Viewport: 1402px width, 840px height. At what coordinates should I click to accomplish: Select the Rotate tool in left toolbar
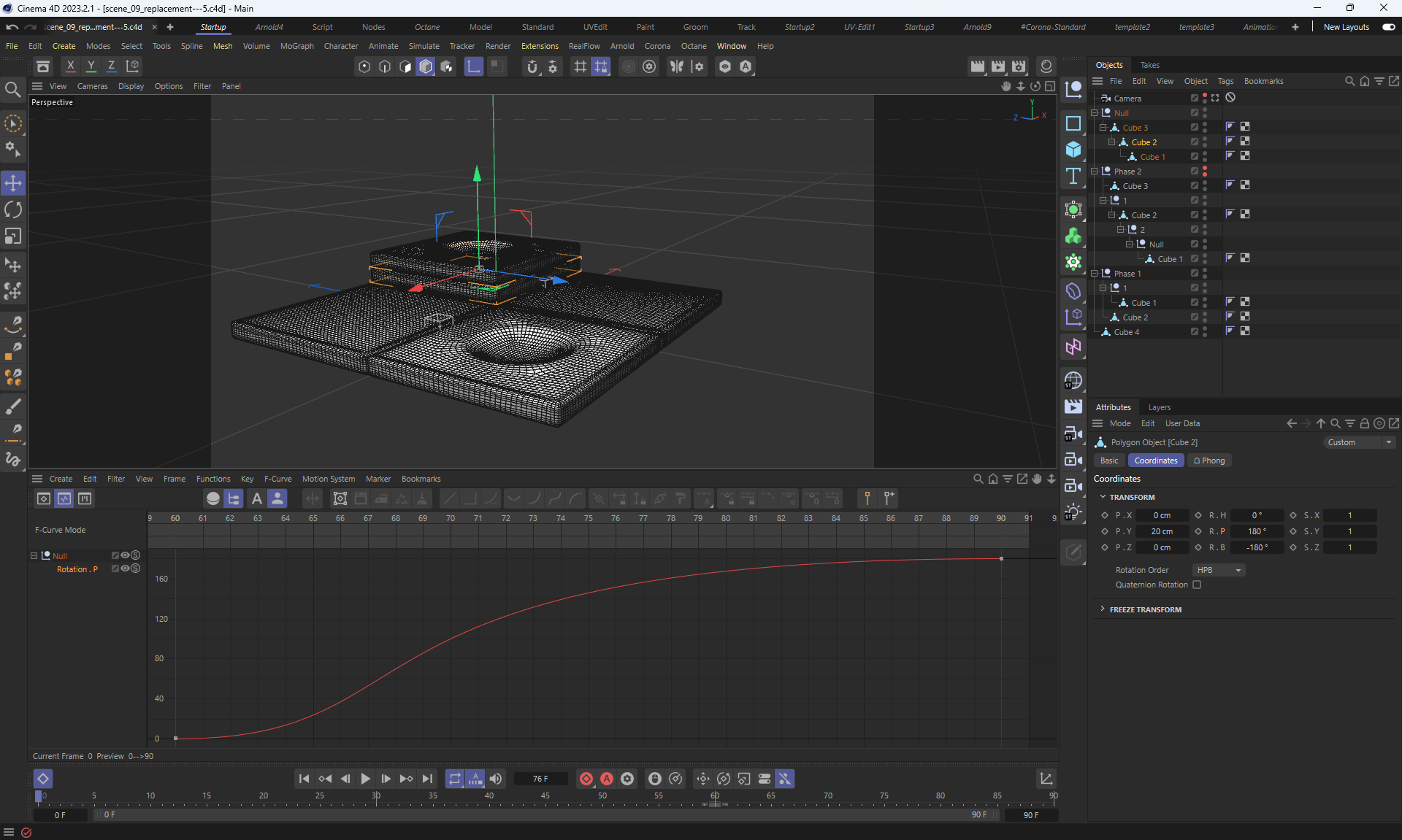point(13,210)
